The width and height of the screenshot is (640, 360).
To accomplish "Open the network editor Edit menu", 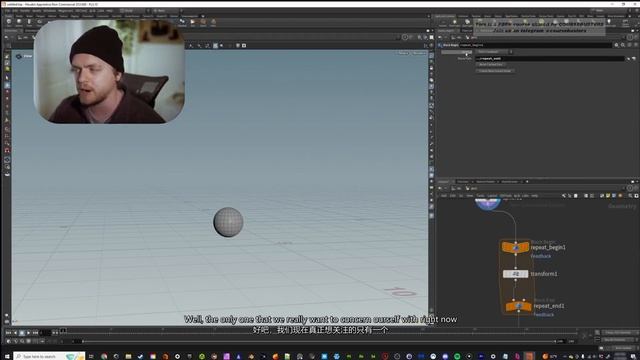I will (x=453, y=196).
